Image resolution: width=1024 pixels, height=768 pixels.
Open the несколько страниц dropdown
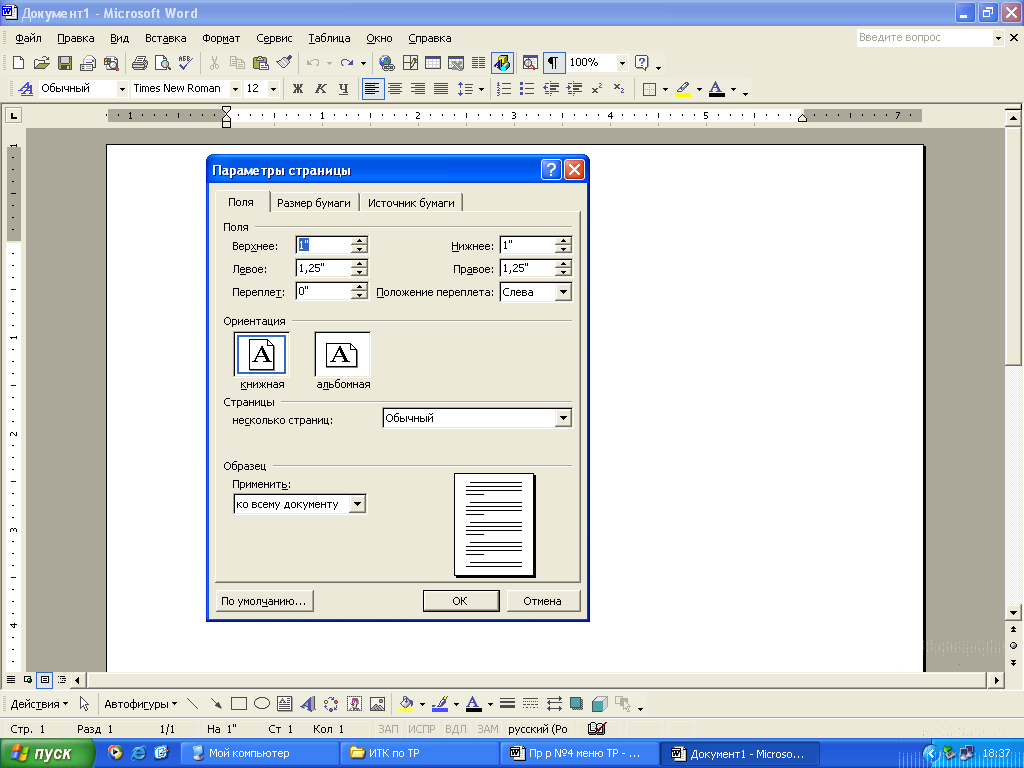click(x=564, y=418)
